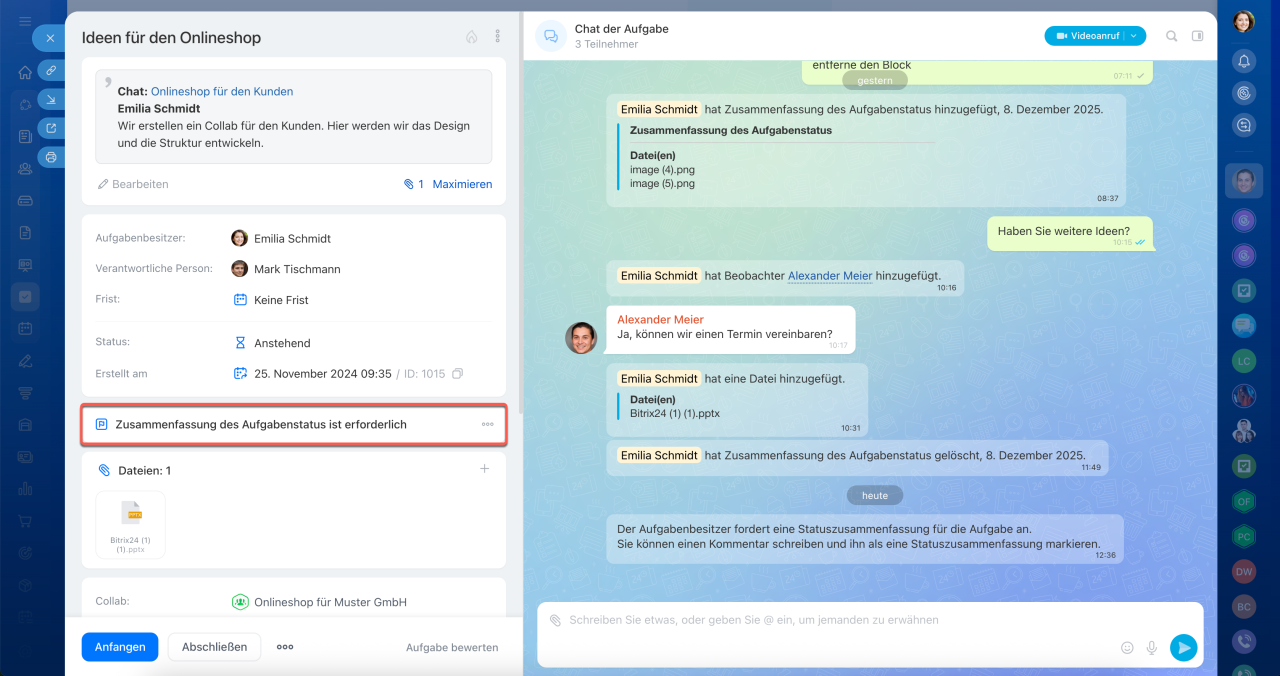This screenshot has height=676, width=1280.
Task: Open image (4).png attachment in chat
Action: point(662,170)
